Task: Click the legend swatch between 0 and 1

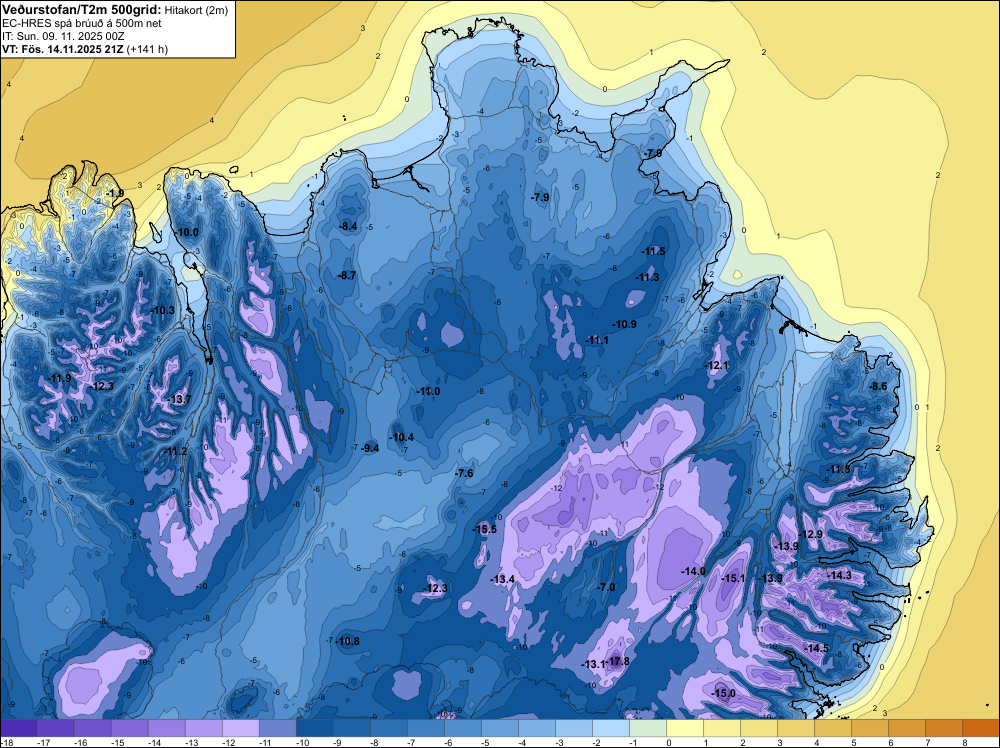Action: click(685, 728)
